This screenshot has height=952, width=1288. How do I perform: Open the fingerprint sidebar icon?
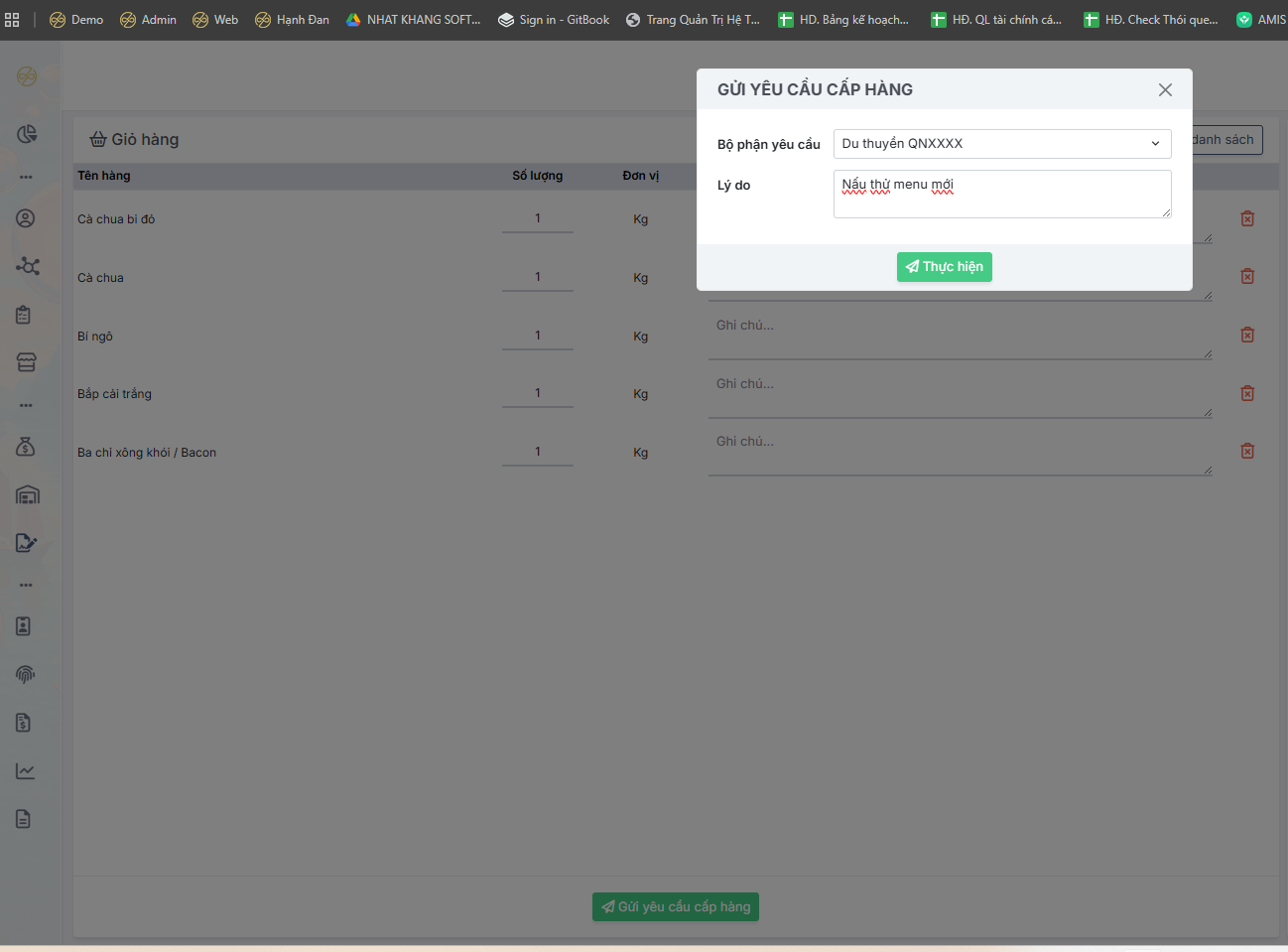pyautogui.click(x=26, y=675)
